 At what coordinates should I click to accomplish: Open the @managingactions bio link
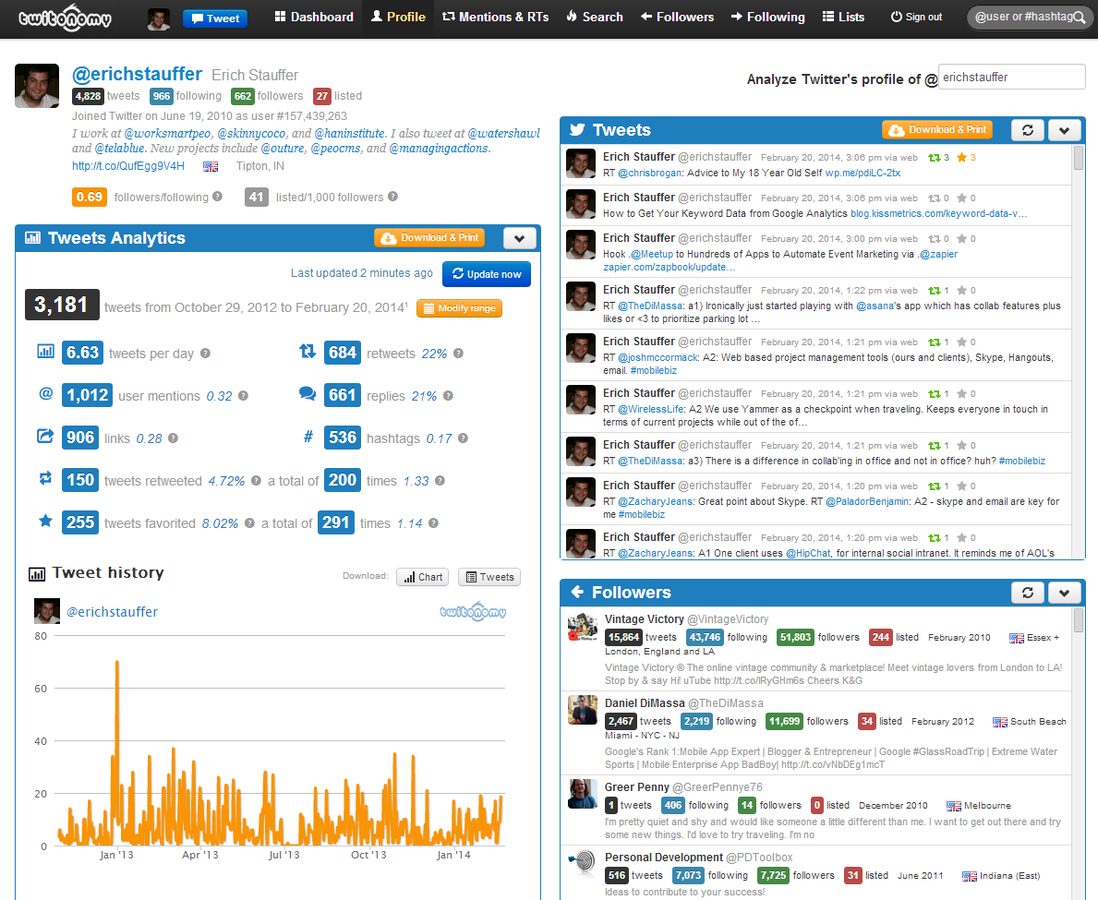439,148
